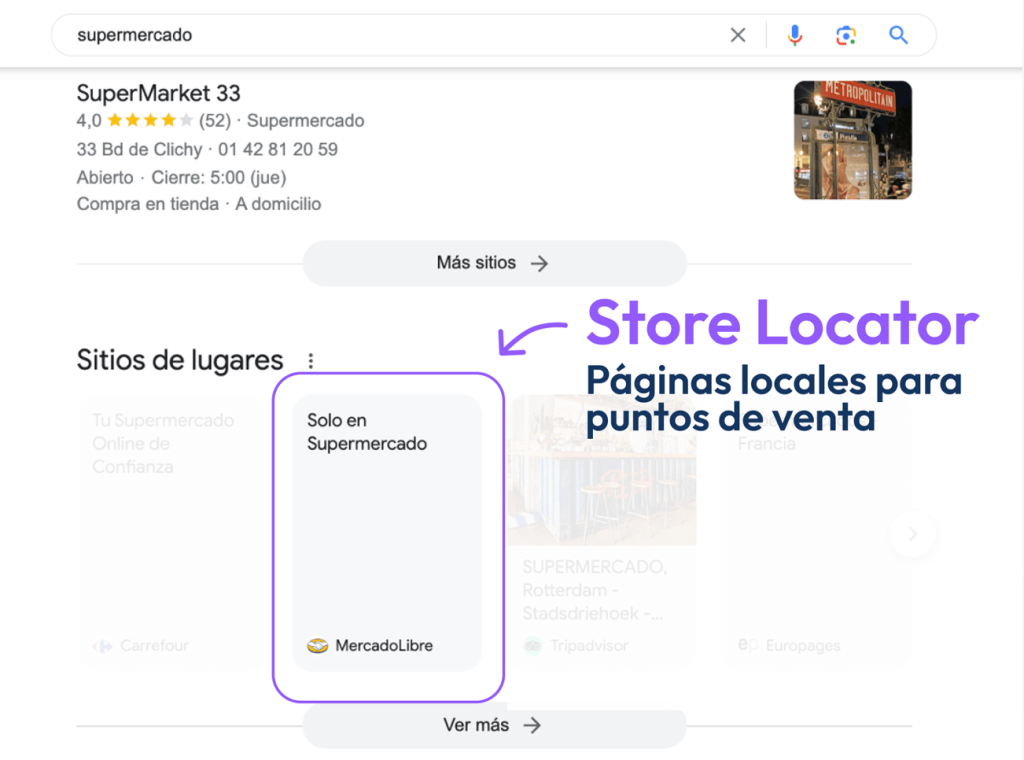Advance the carousel with the next arrow
This screenshot has width=1024, height=760.
pos(912,533)
